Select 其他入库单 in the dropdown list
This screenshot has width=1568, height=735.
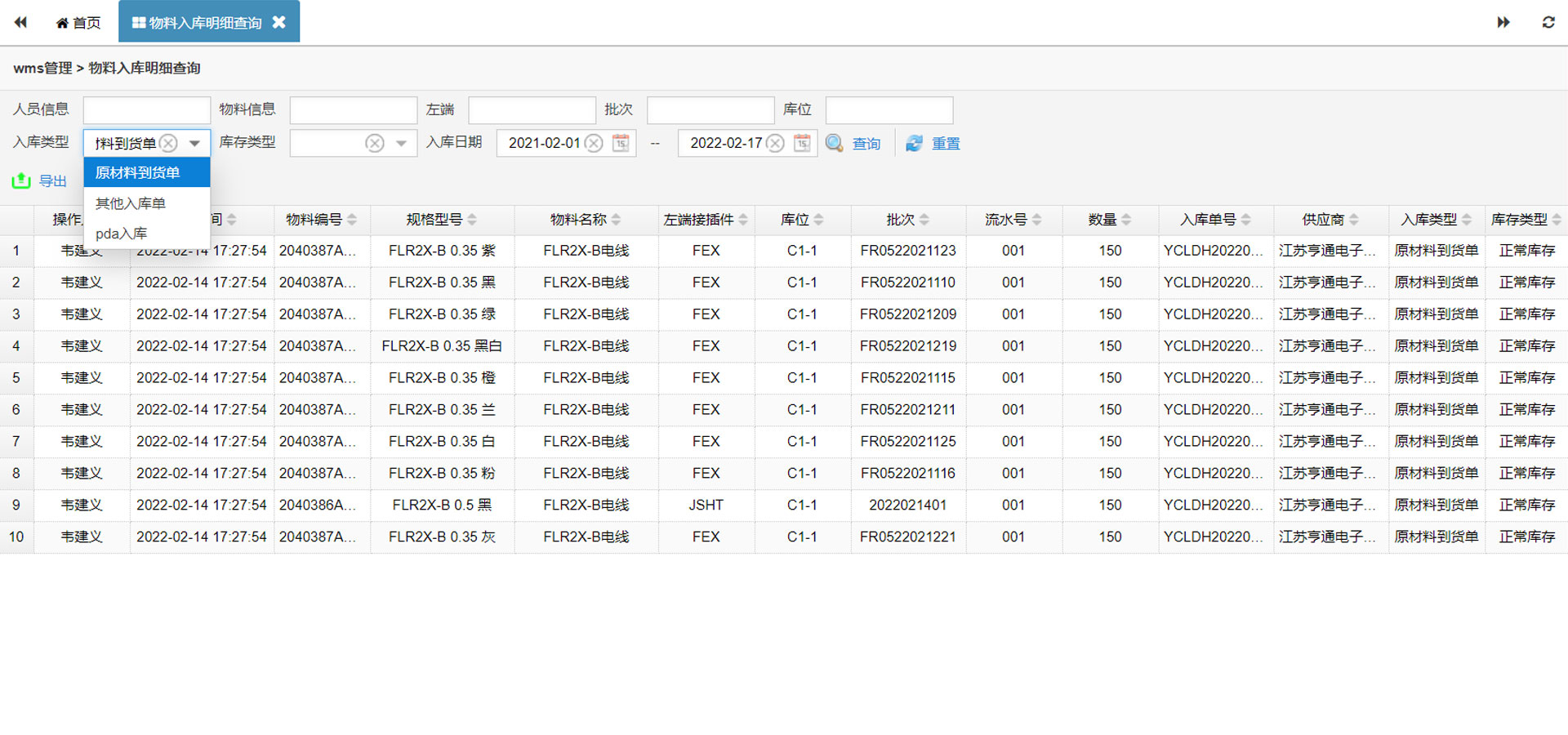click(147, 203)
